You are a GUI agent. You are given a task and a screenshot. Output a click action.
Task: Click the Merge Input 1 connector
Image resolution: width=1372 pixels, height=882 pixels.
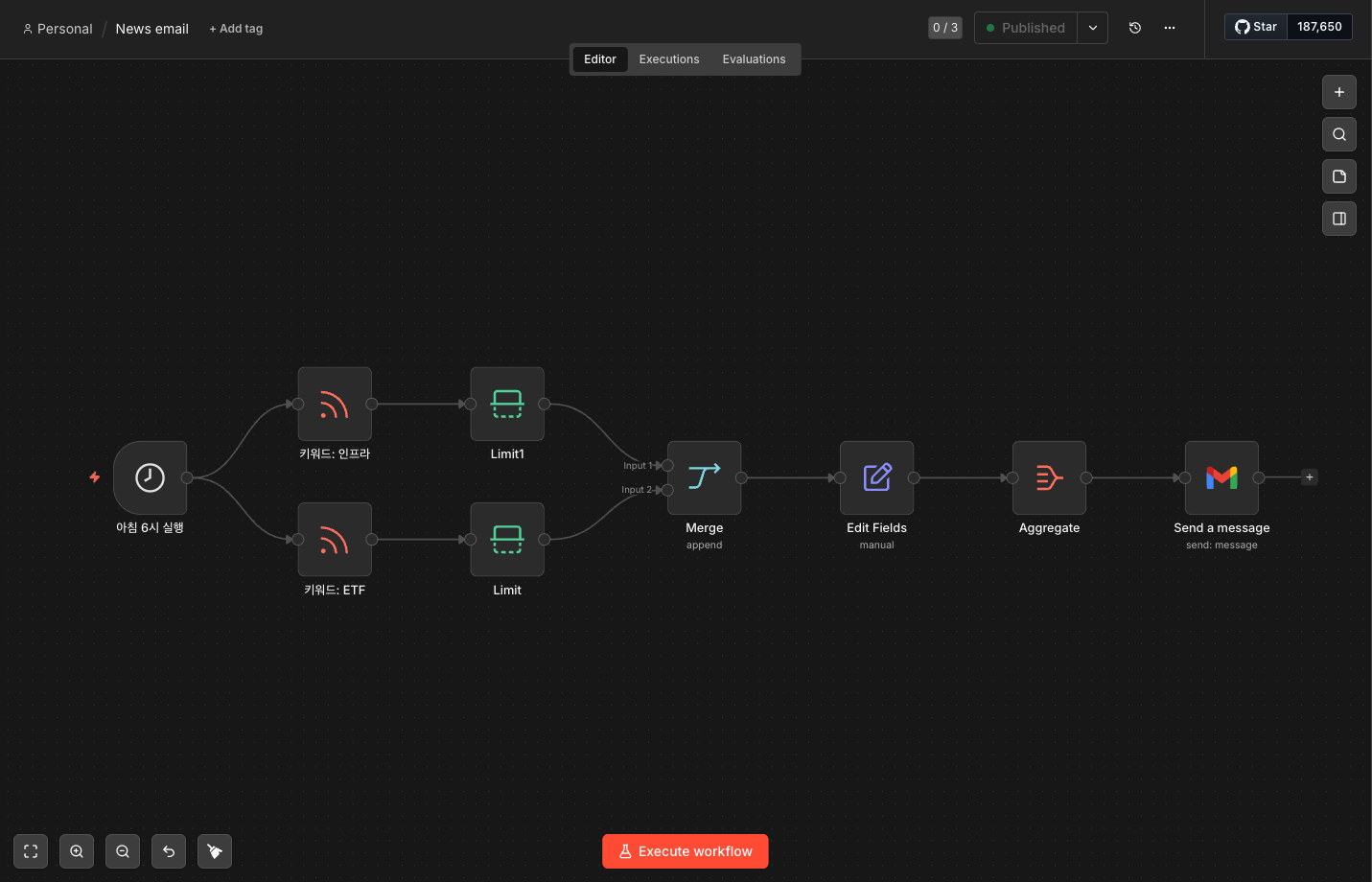(x=667, y=466)
